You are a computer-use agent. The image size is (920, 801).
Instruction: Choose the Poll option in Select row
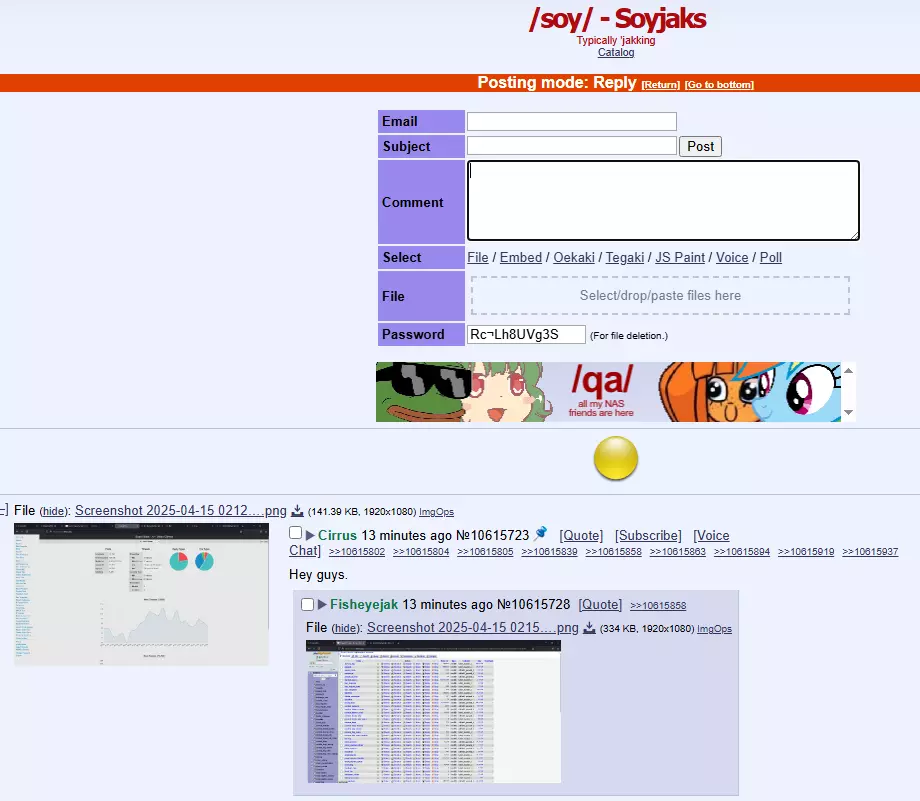(770, 258)
